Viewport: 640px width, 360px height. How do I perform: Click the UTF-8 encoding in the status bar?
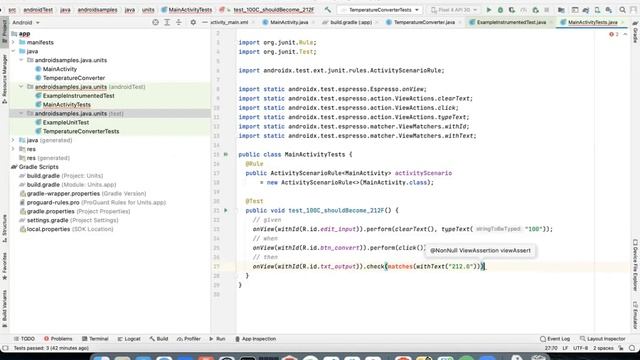point(580,348)
